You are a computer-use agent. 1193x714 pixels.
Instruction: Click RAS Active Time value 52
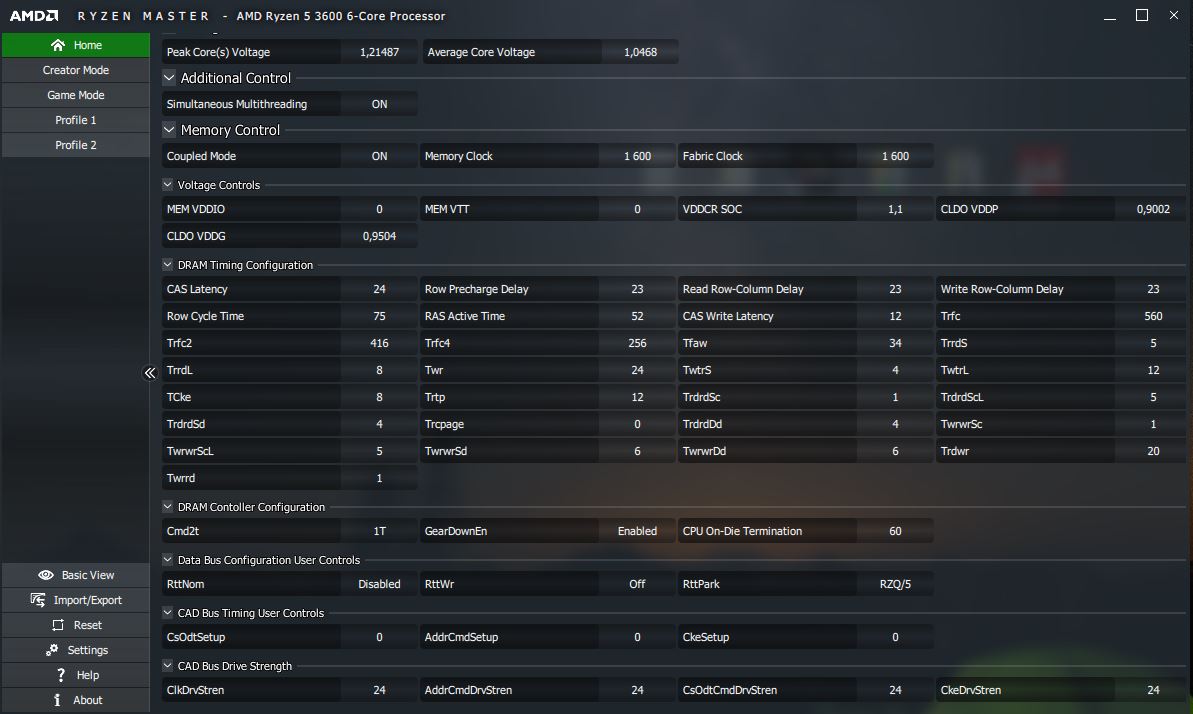(x=637, y=316)
